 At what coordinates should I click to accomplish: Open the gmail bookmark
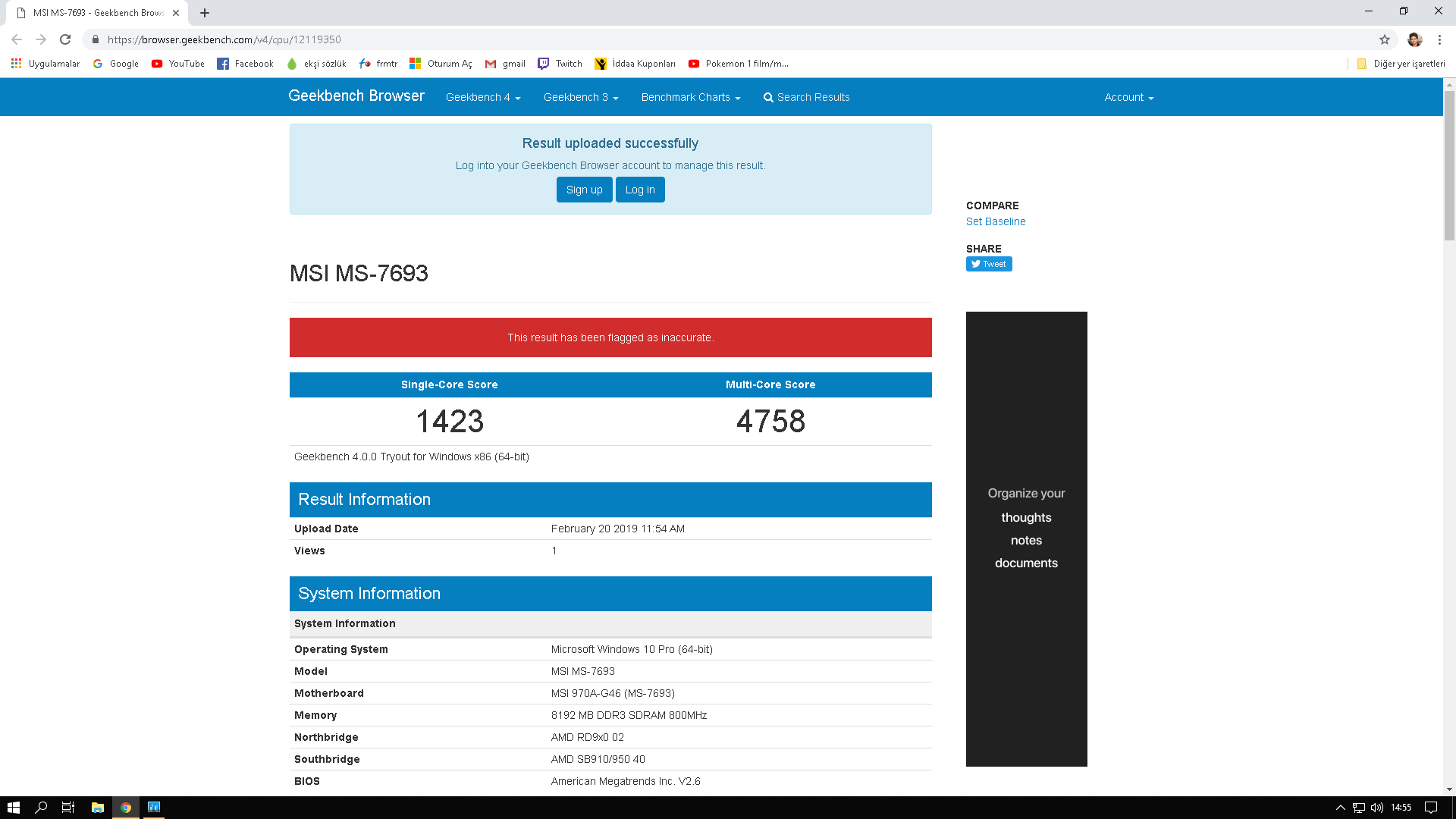click(505, 64)
